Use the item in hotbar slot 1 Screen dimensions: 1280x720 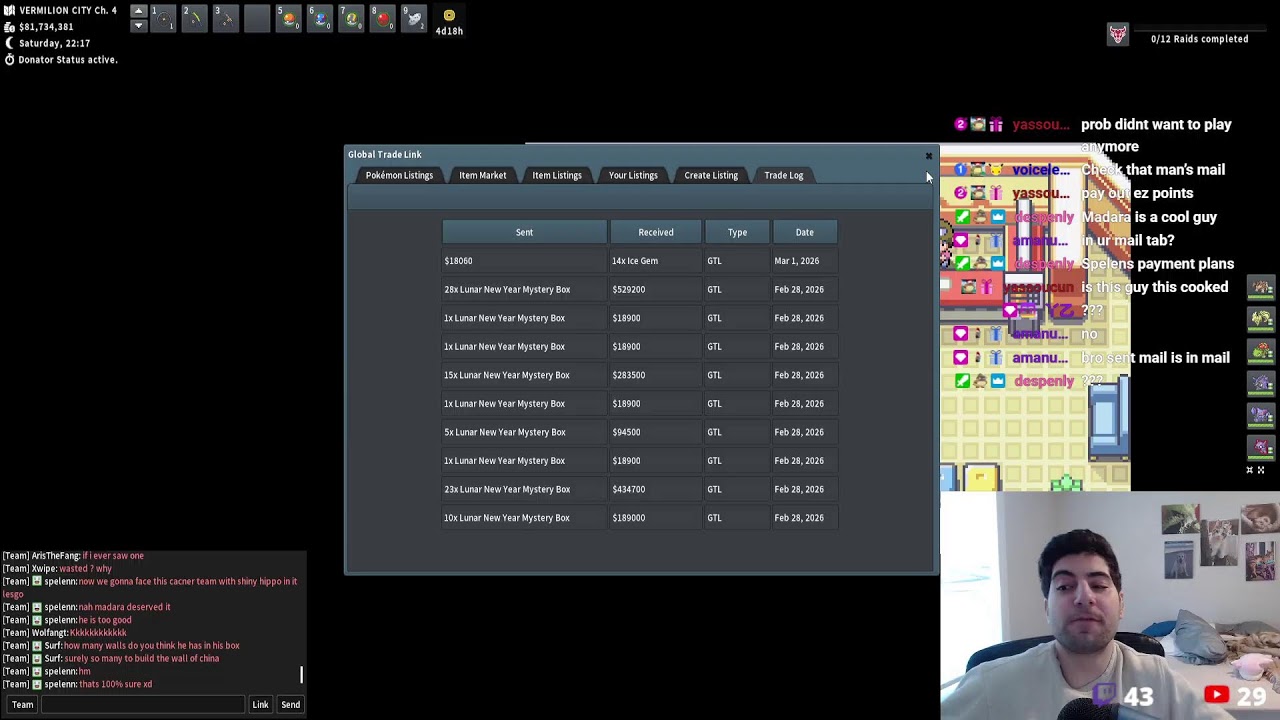(x=163, y=18)
